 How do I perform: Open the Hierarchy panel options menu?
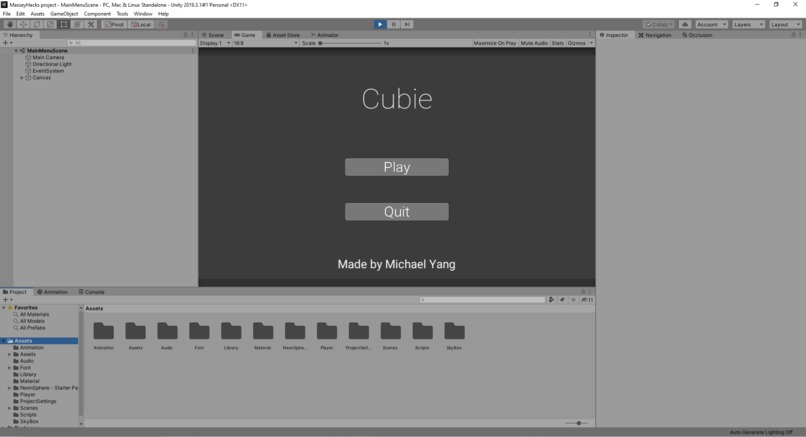[x=193, y=35]
